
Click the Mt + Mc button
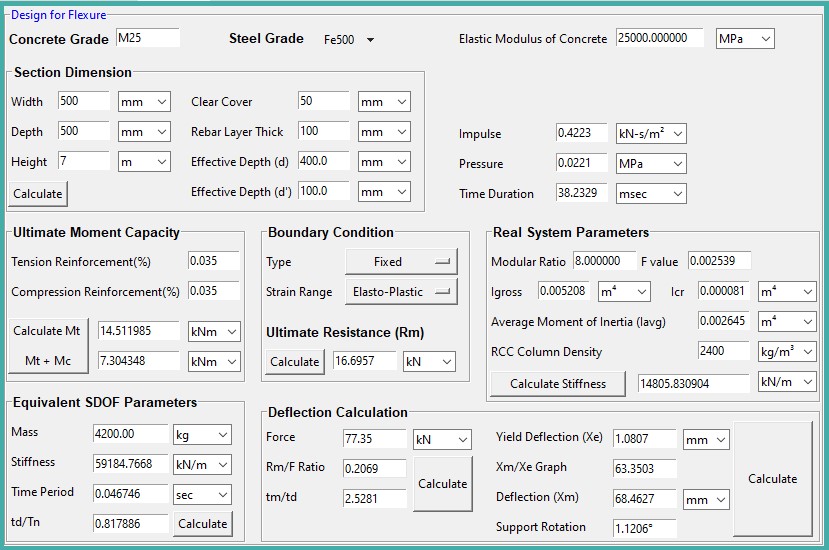(48, 361)
